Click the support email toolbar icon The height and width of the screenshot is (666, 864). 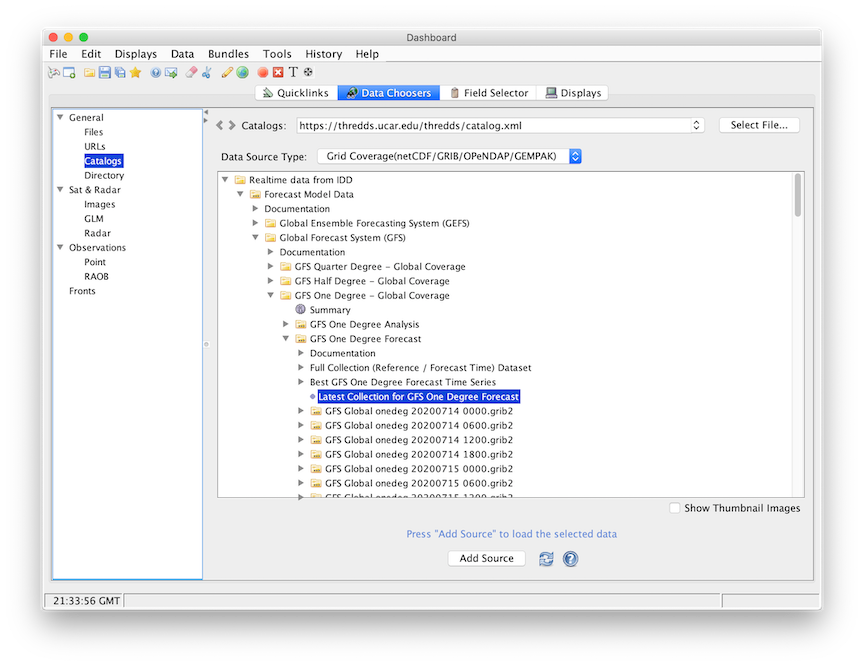tap(170, 72)
